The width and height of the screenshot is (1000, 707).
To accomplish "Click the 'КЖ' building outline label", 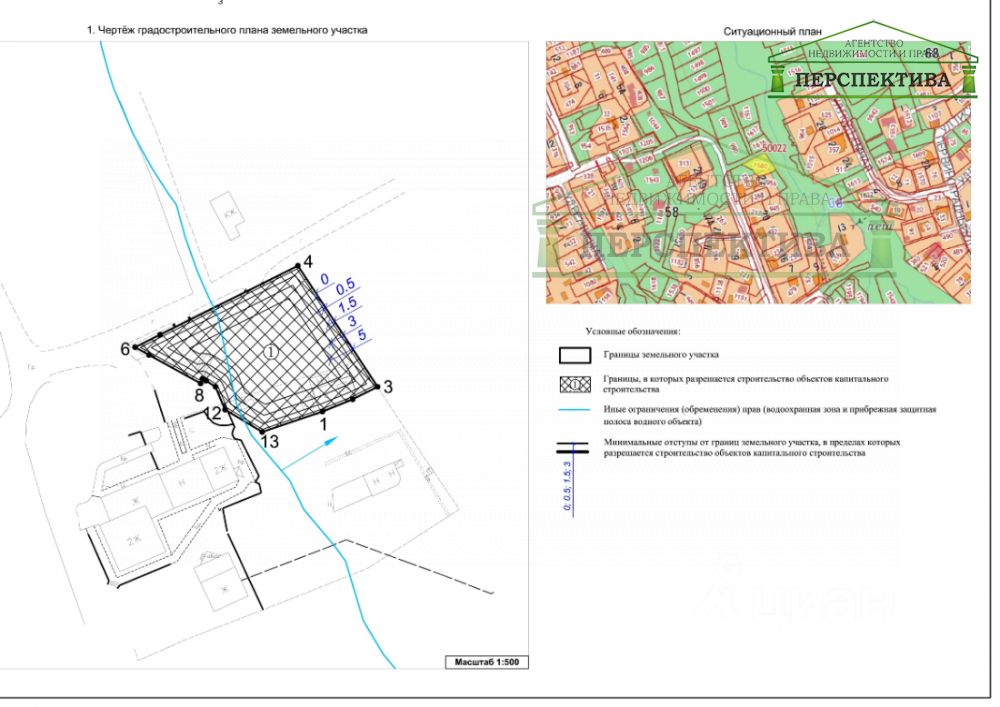I will (228, 215).
